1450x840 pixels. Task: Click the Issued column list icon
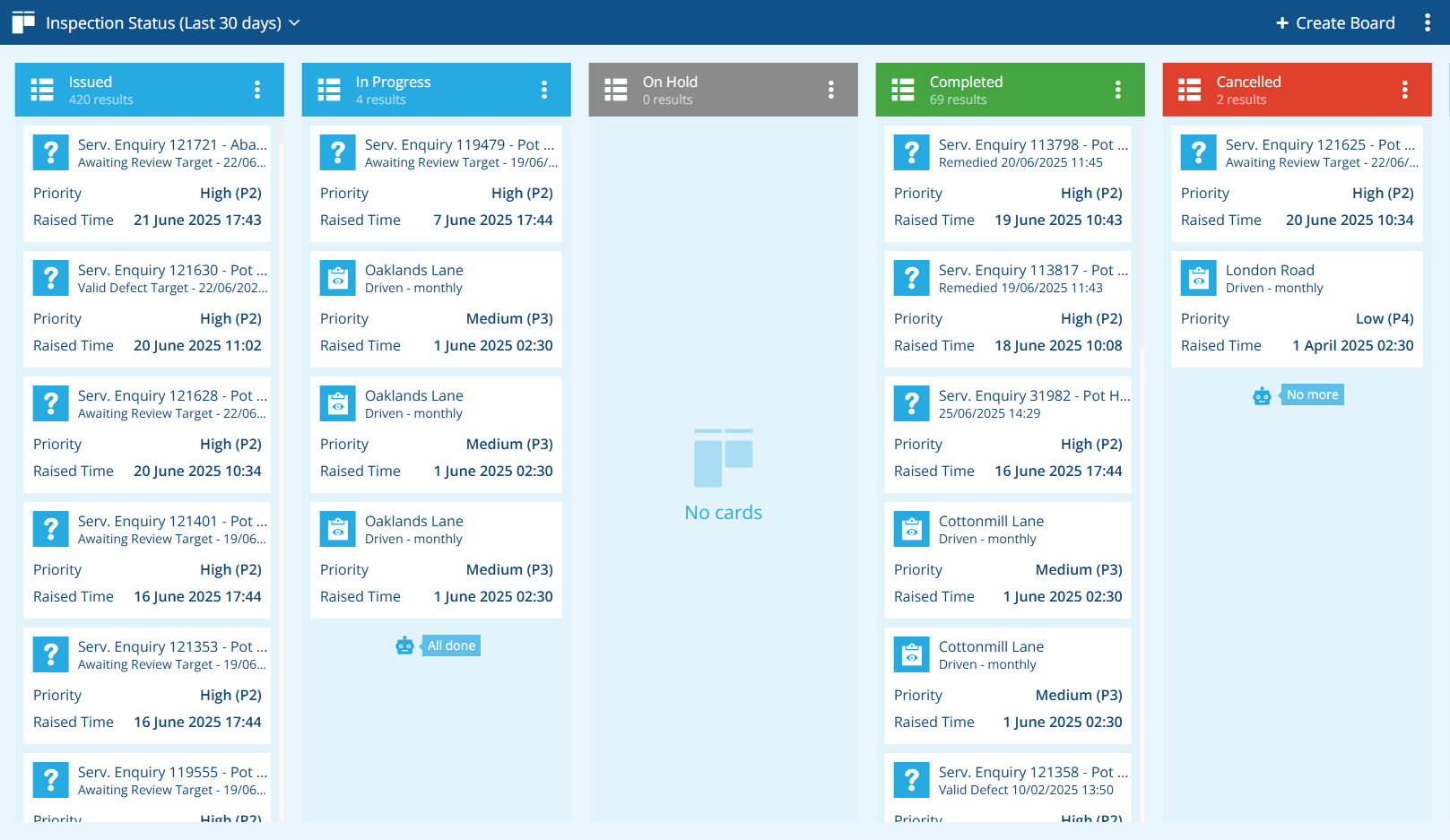(42, 90)
